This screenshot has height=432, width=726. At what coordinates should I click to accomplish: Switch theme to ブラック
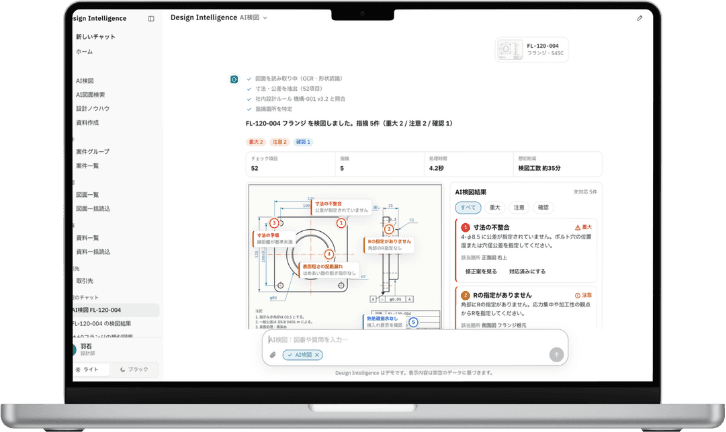point(134,369)
